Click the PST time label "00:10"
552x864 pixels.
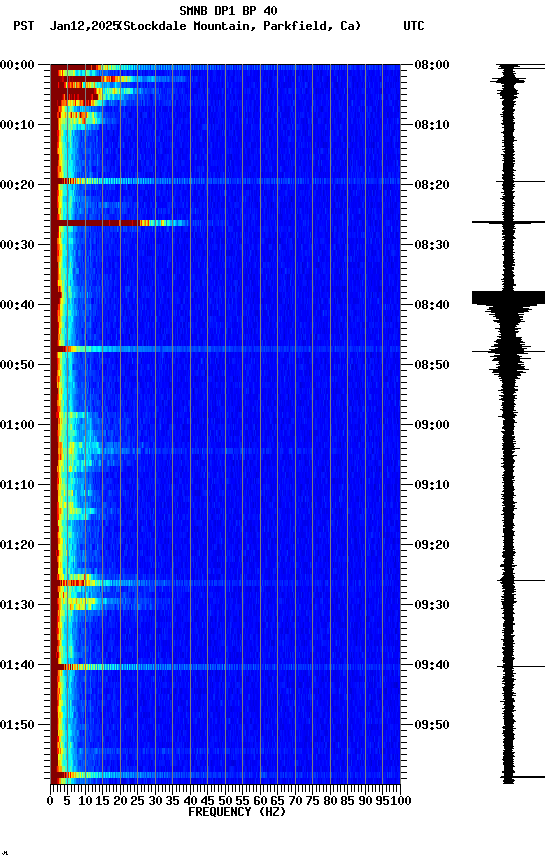(17, 125)
